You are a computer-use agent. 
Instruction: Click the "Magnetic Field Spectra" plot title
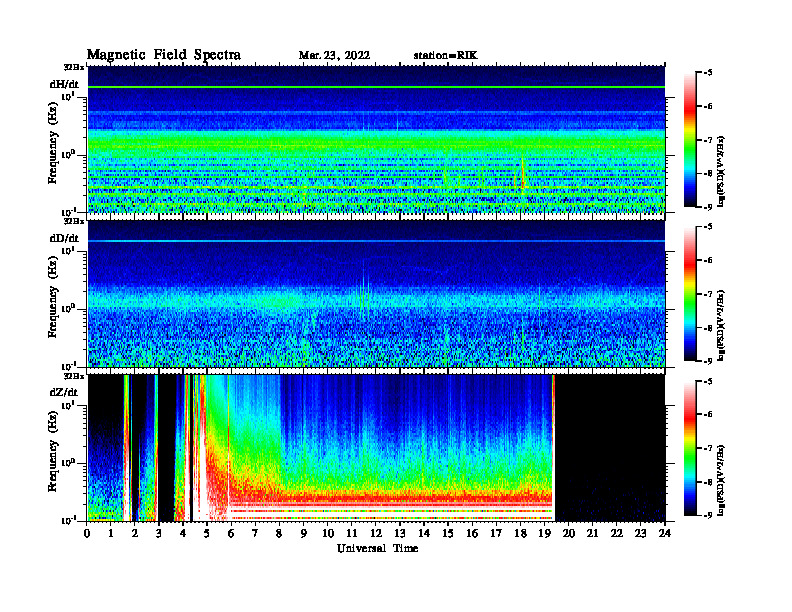point(164,55)
